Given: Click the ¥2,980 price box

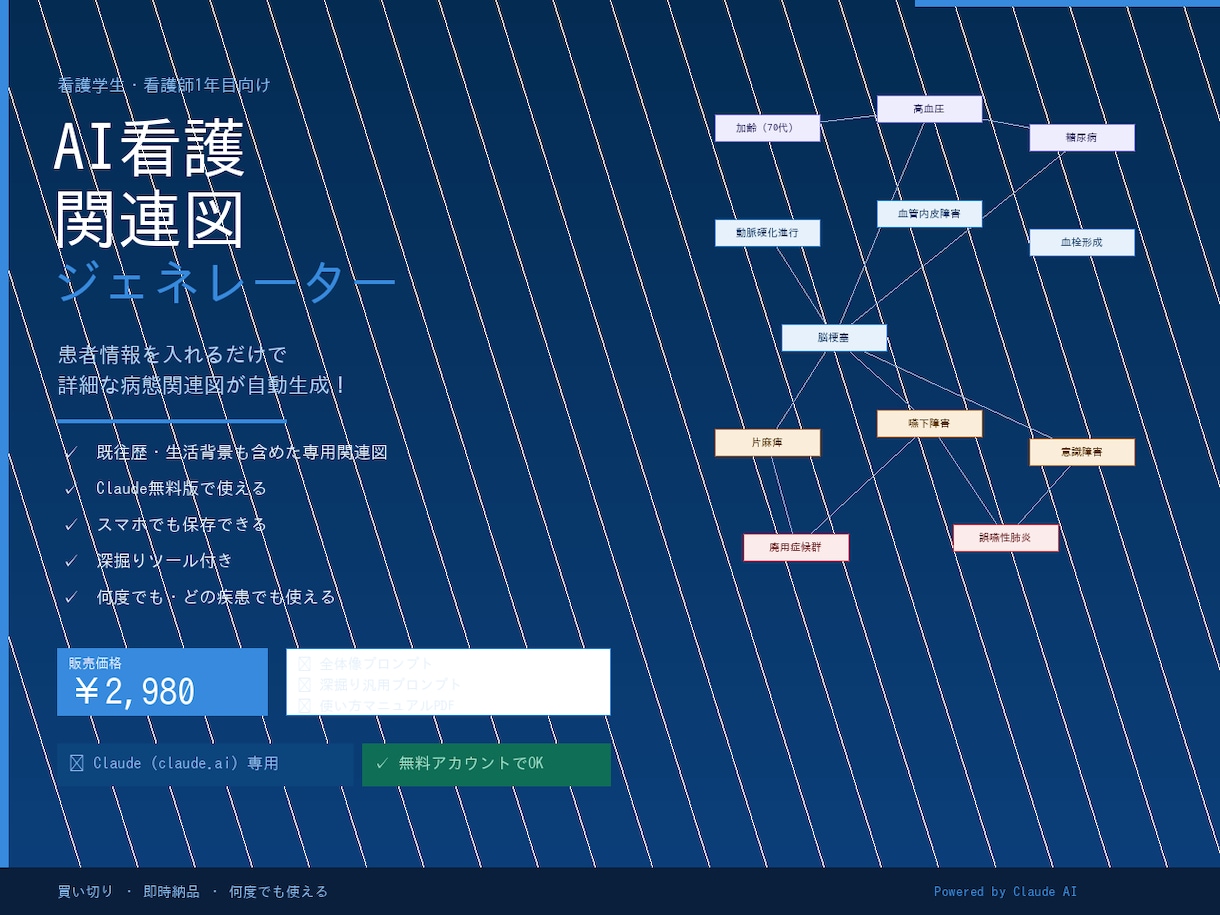Looking at the screenshot, I should 162,682.
